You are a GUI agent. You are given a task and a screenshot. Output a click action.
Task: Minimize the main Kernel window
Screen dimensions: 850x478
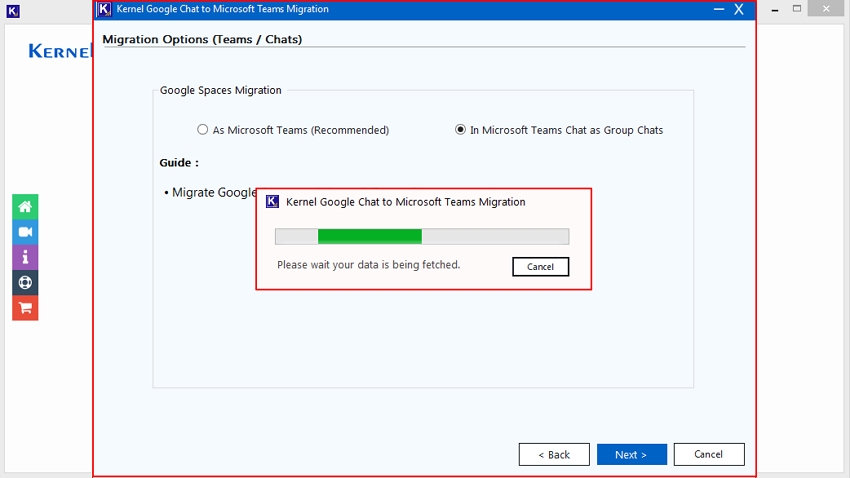775,9
